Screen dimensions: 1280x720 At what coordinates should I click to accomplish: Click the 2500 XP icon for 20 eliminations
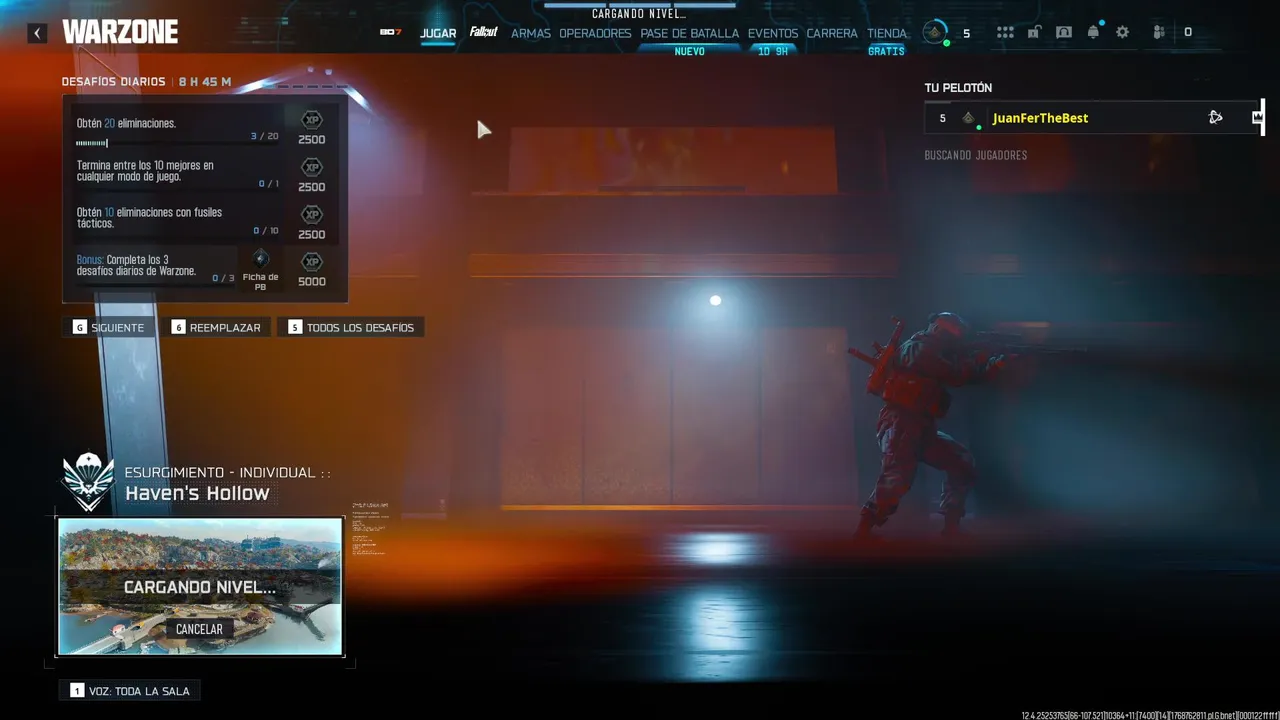tap(312, 121)
